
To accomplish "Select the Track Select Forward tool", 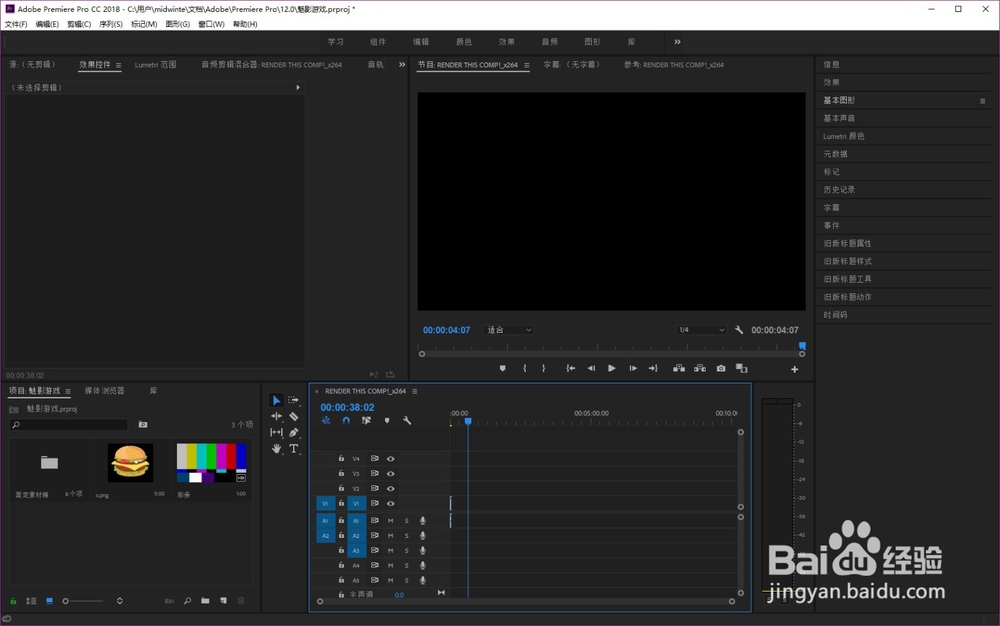I will [293, 400].
